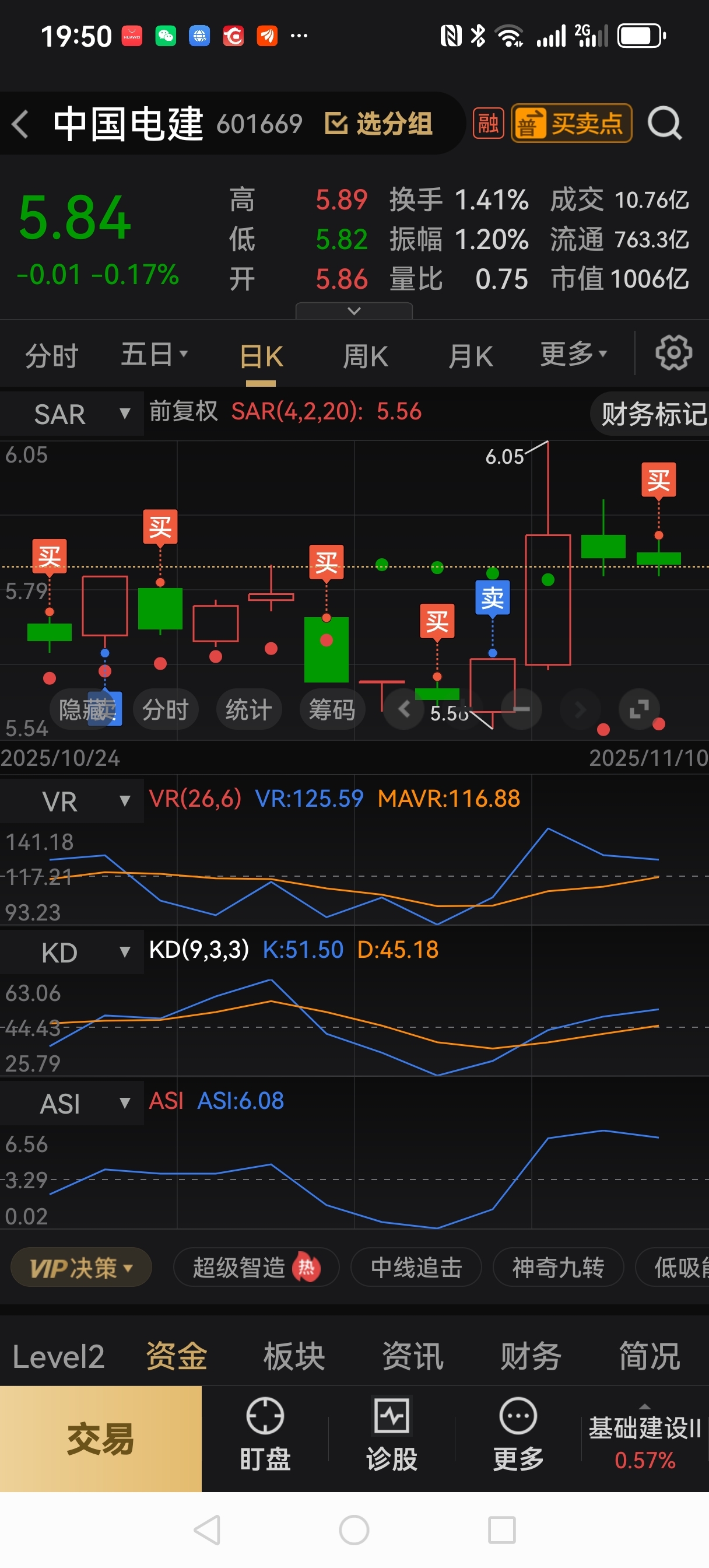
Task: Move chart left with arrow button
Action: [x=403, y=709]
